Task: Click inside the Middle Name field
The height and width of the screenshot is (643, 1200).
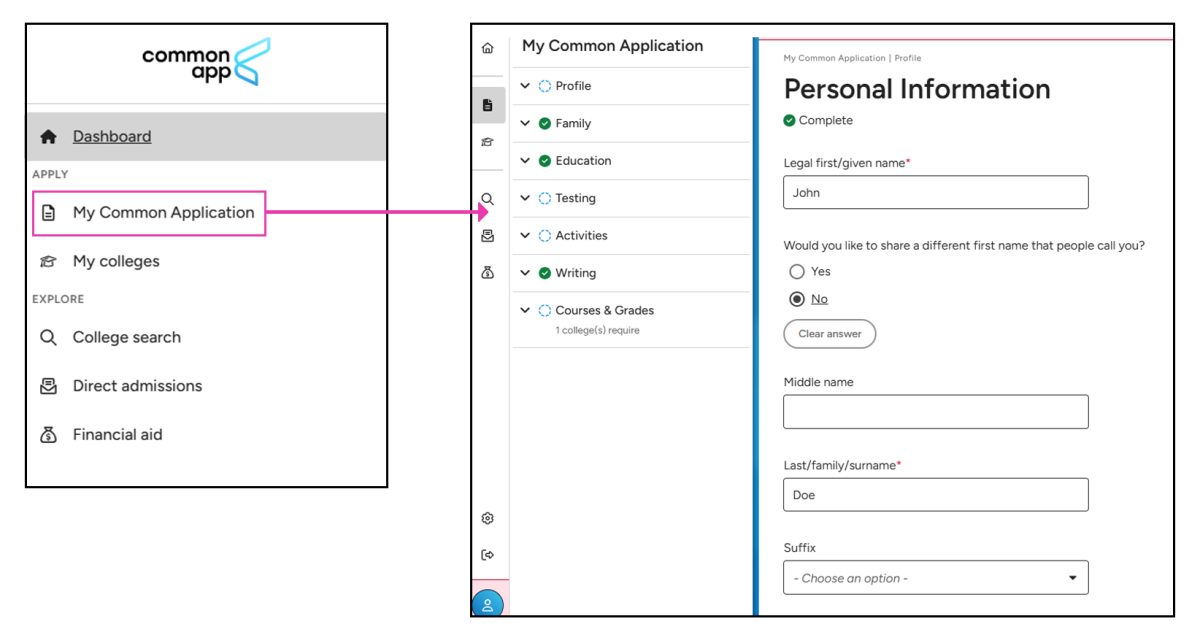Action: click(x=935, y=411)
